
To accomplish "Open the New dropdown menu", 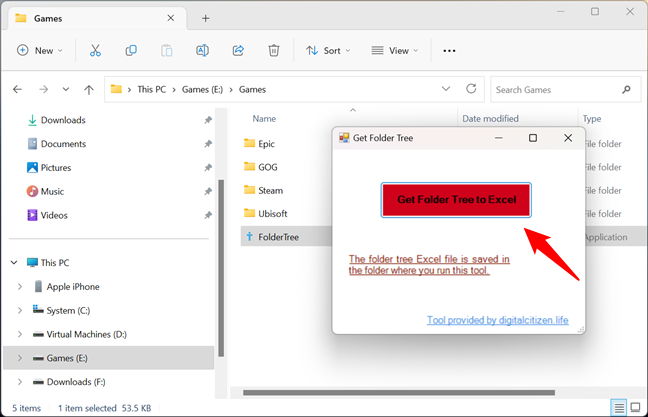I will pyautogui.click(x=40, y=50).
